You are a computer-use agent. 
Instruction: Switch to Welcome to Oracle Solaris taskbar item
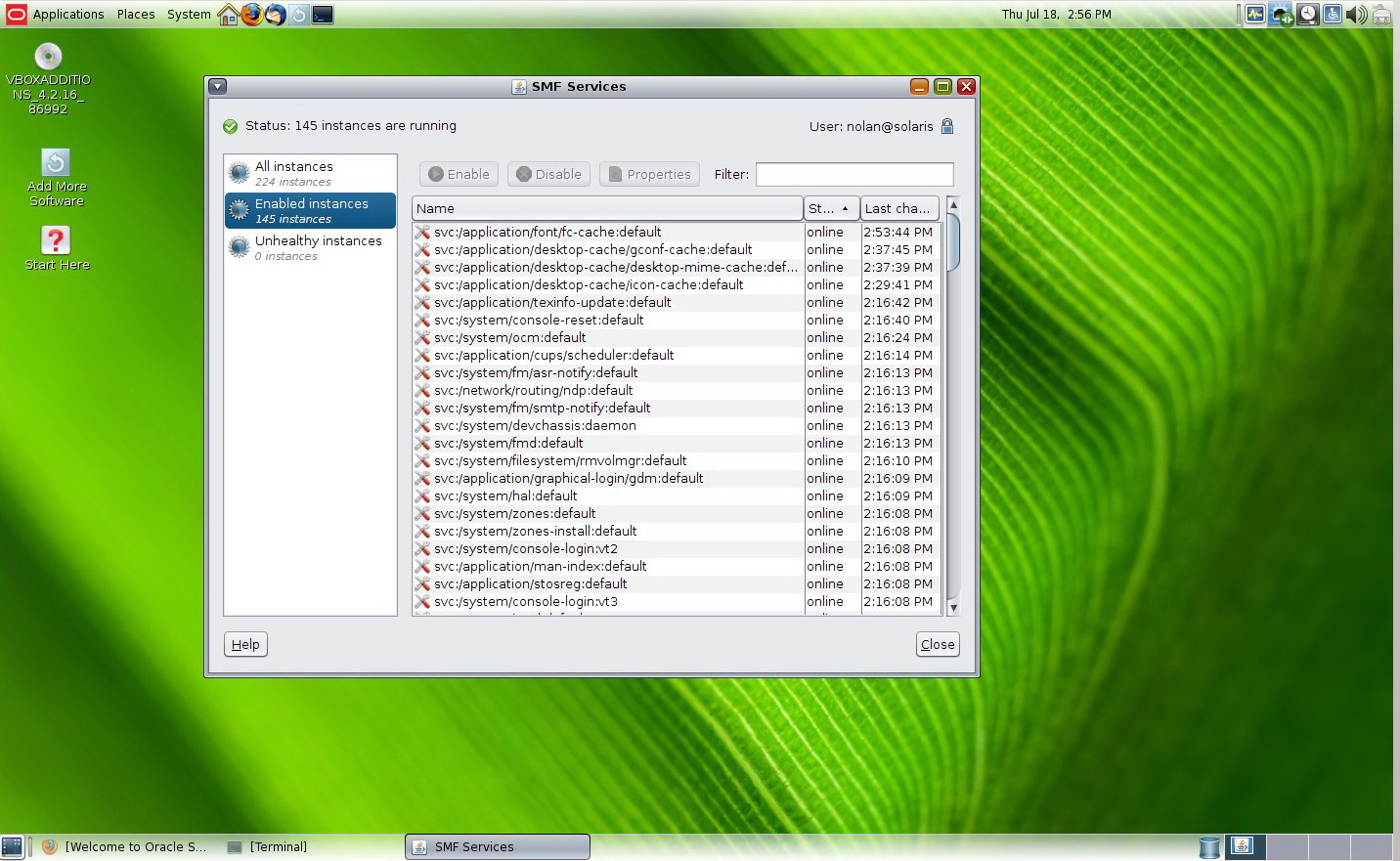[x=126, y=847]
